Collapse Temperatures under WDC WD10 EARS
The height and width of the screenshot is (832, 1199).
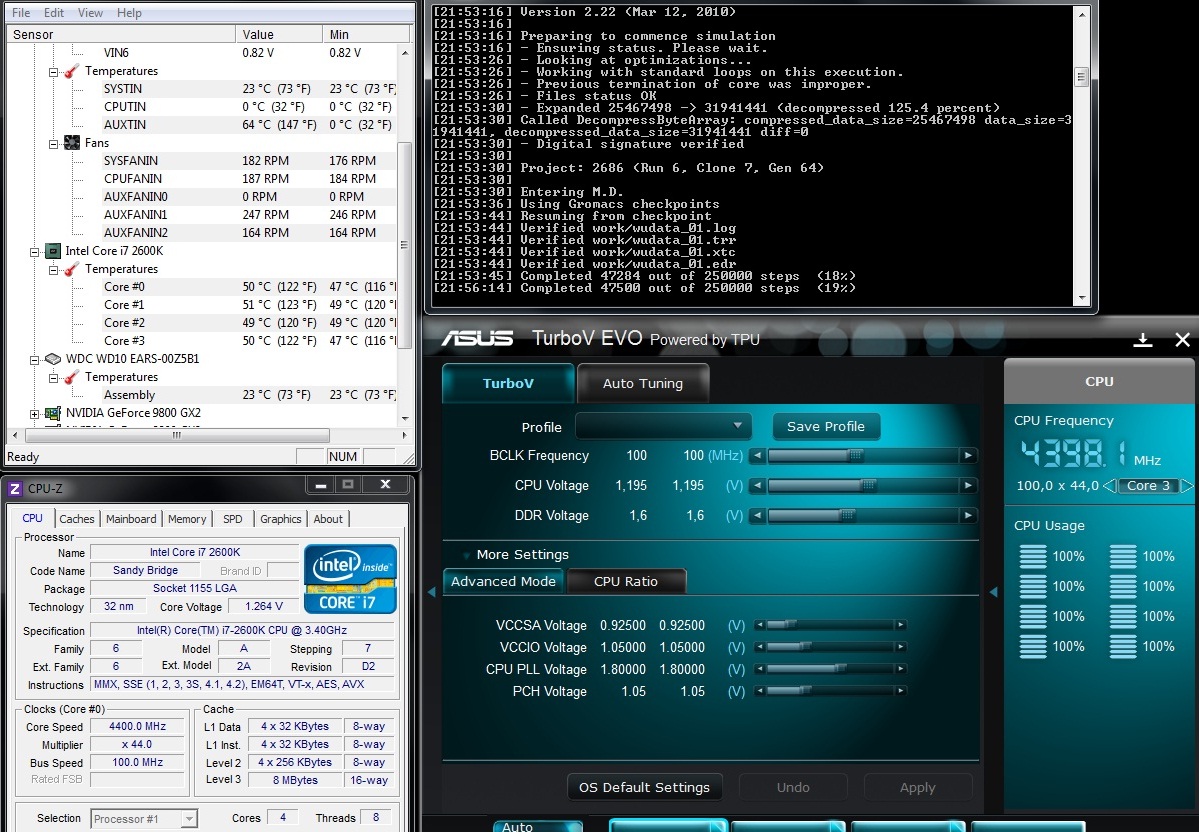(x=54, y=378)
